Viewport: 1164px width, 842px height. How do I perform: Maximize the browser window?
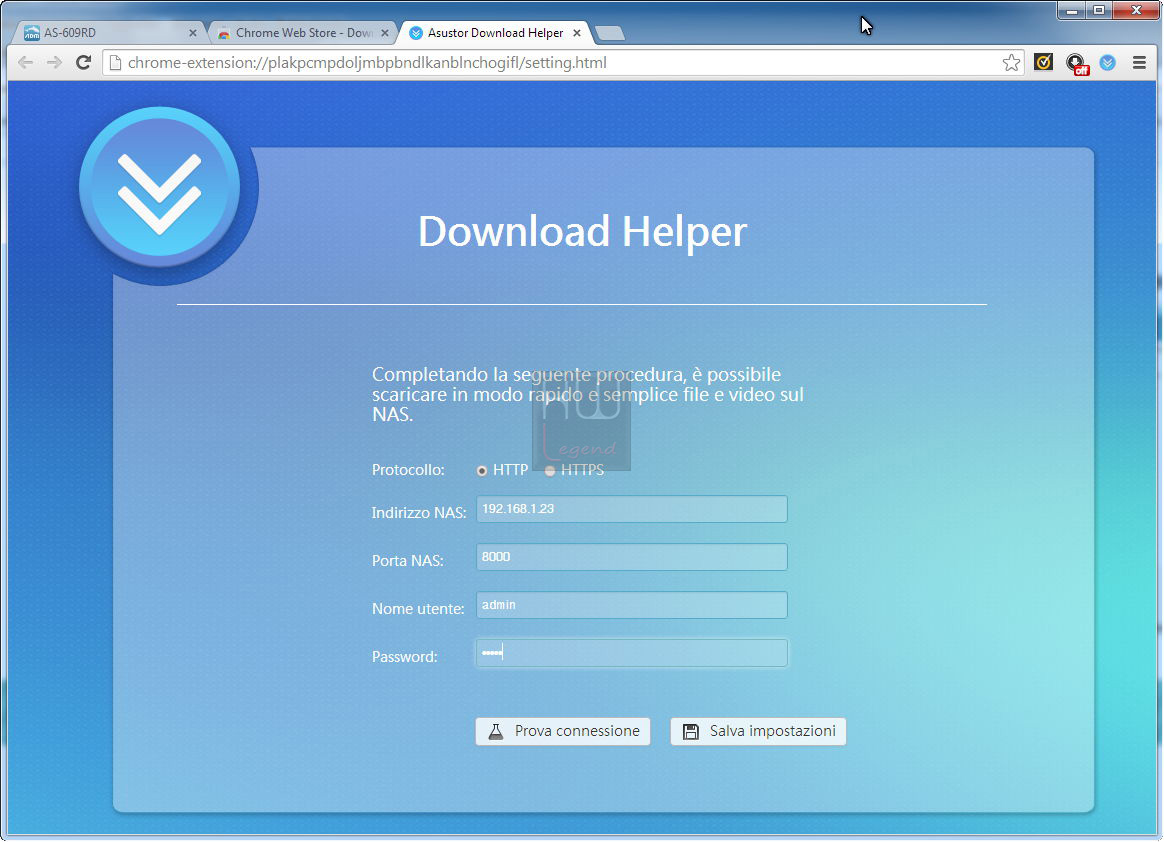1099,10
